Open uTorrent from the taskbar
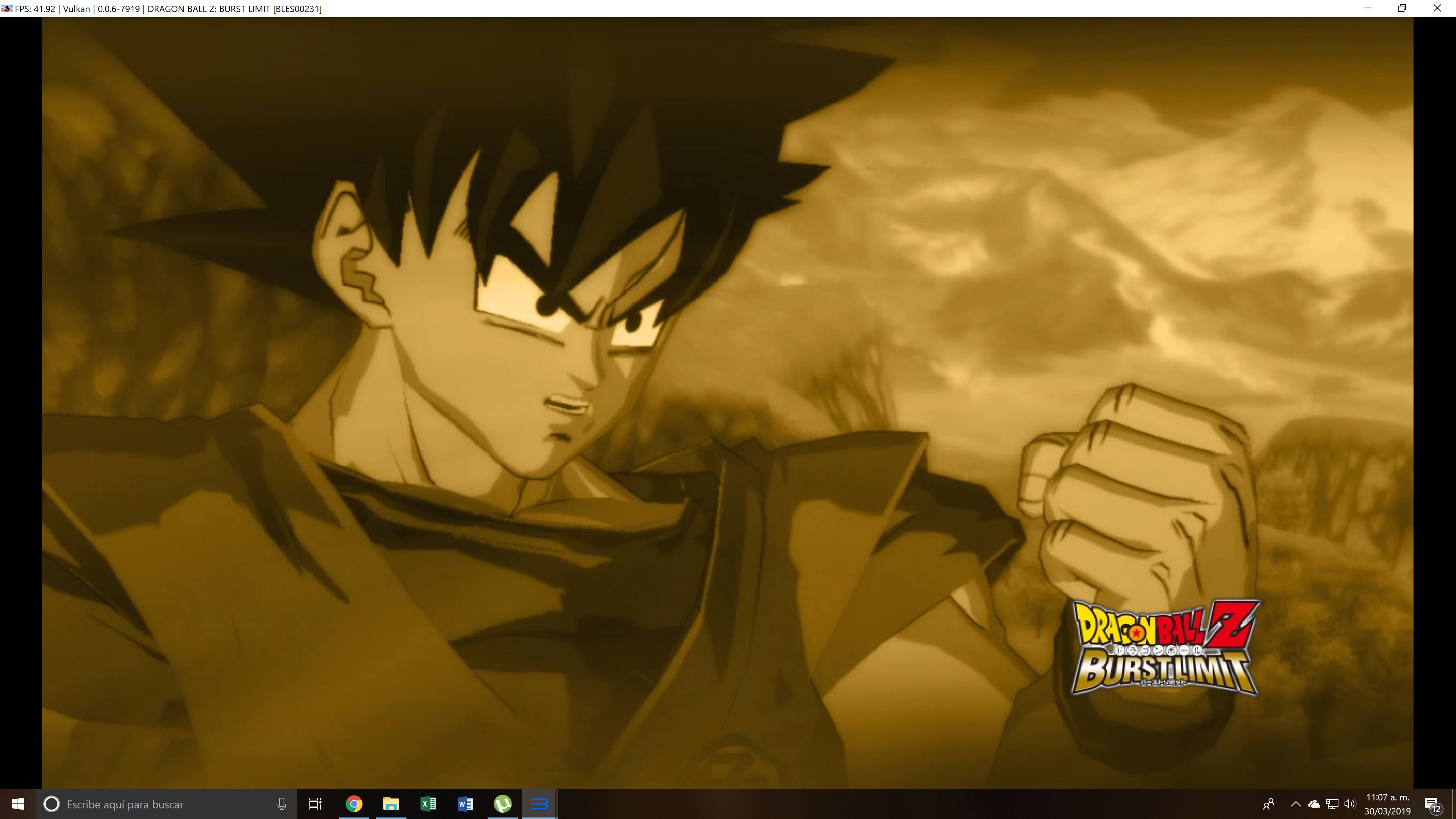This screenshot has width=1456, height=819. tap(503, 804)
